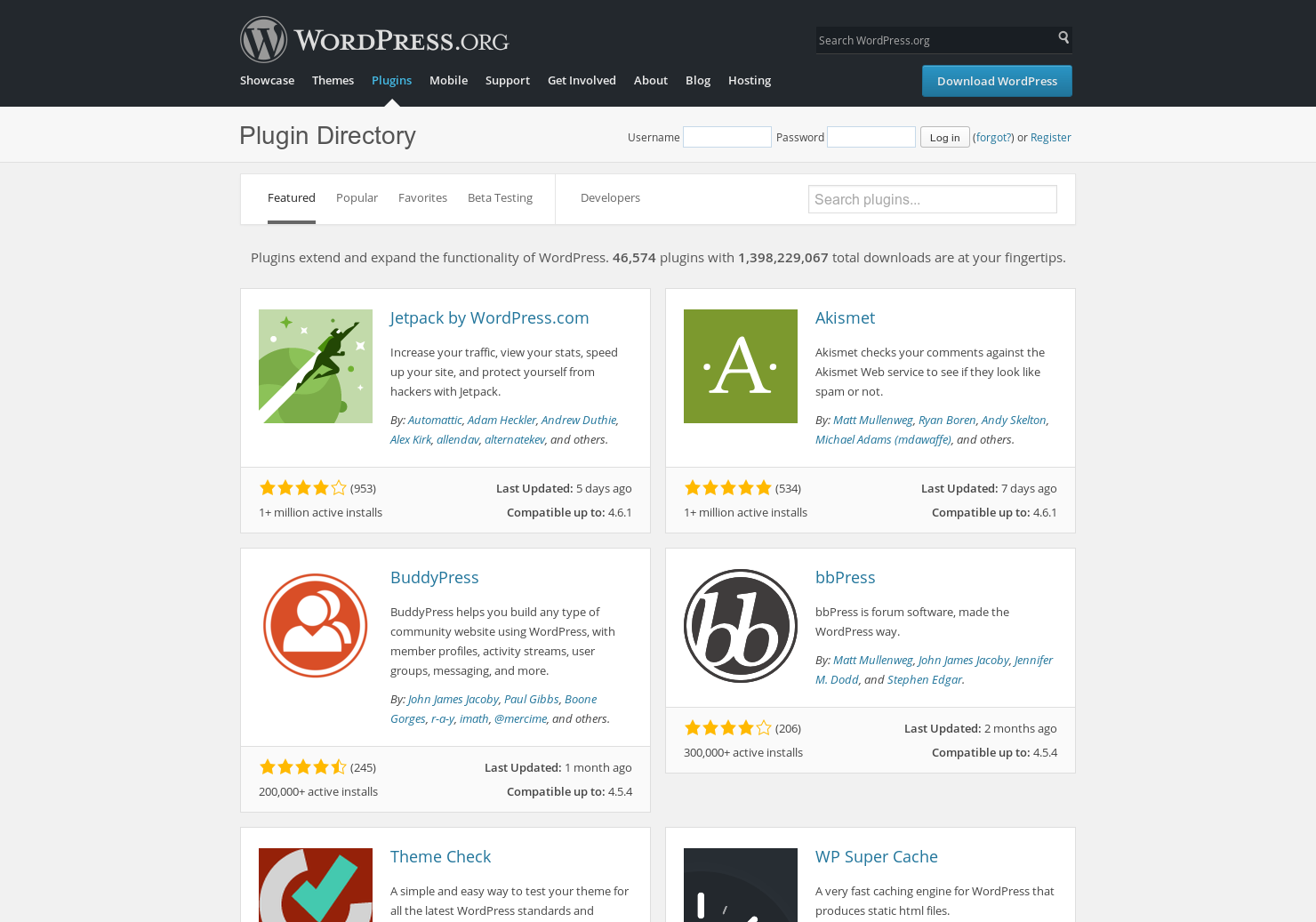Open the Developers tab
This screenshot has width=1316, height=922.
coord(610,197)
